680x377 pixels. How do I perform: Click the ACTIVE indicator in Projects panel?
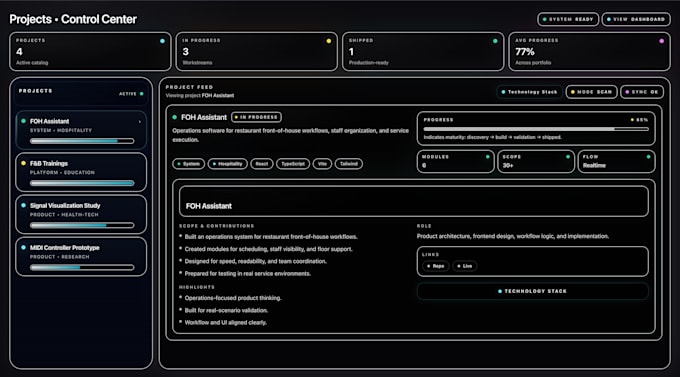pos(131,94)
